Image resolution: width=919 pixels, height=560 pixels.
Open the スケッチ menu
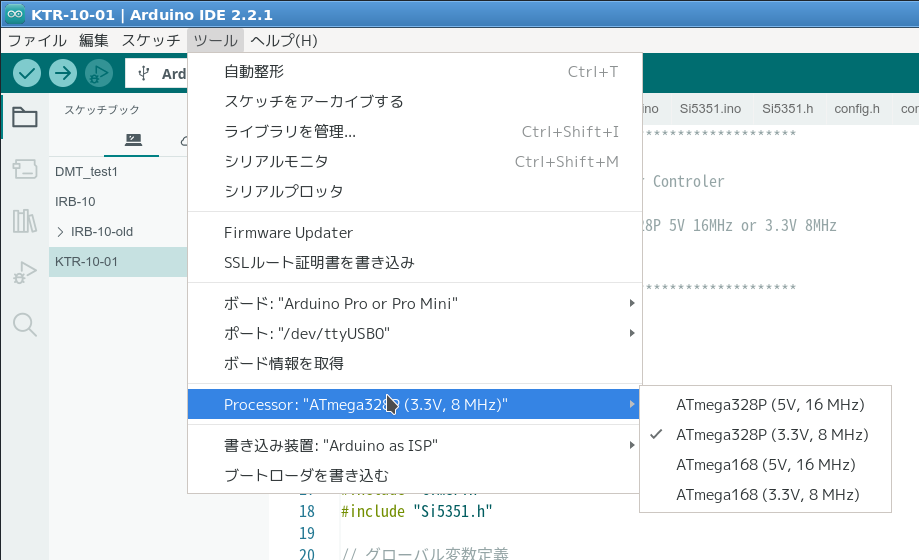151,40
